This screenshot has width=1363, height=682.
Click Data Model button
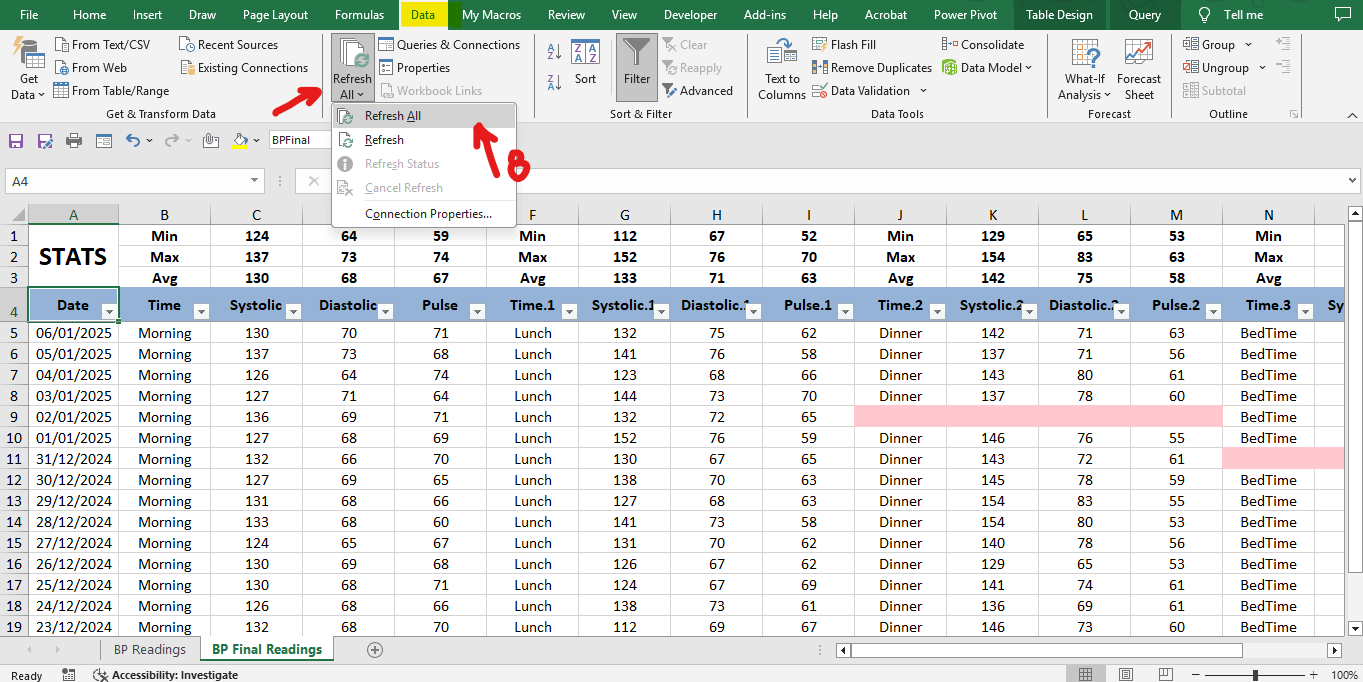coord(986,68)
